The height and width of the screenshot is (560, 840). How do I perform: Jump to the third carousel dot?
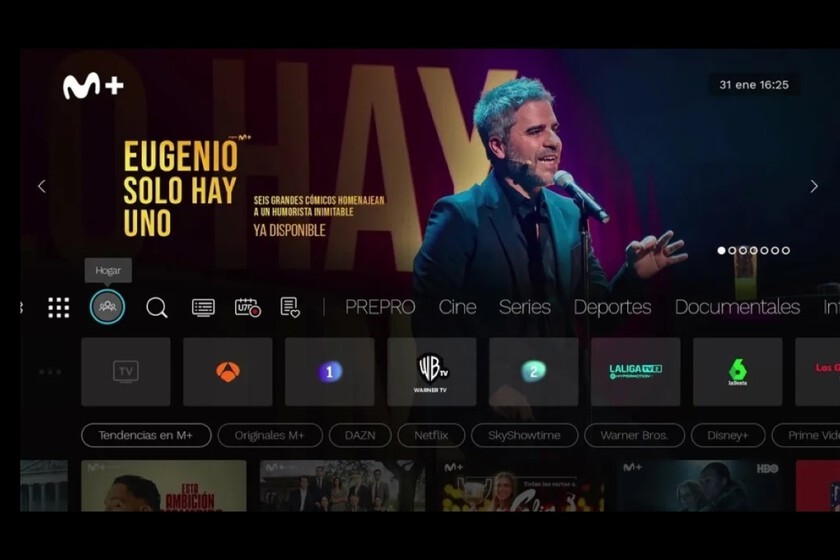pos(742,250)
